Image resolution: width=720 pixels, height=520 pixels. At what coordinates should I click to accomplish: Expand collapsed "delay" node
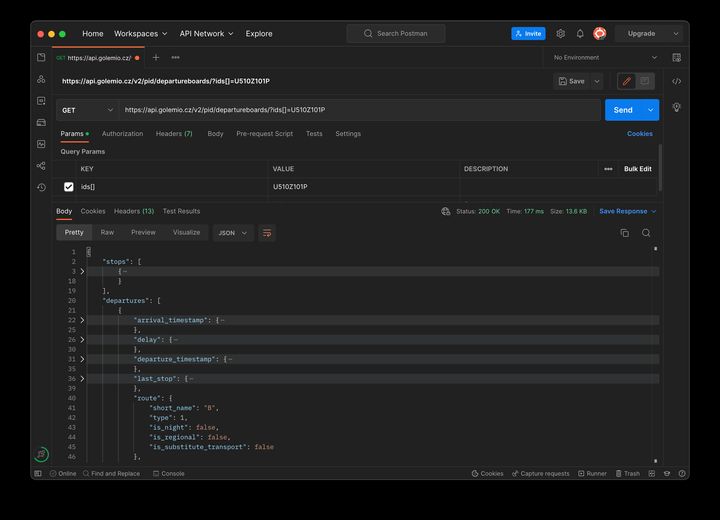[x=82, y=339]
